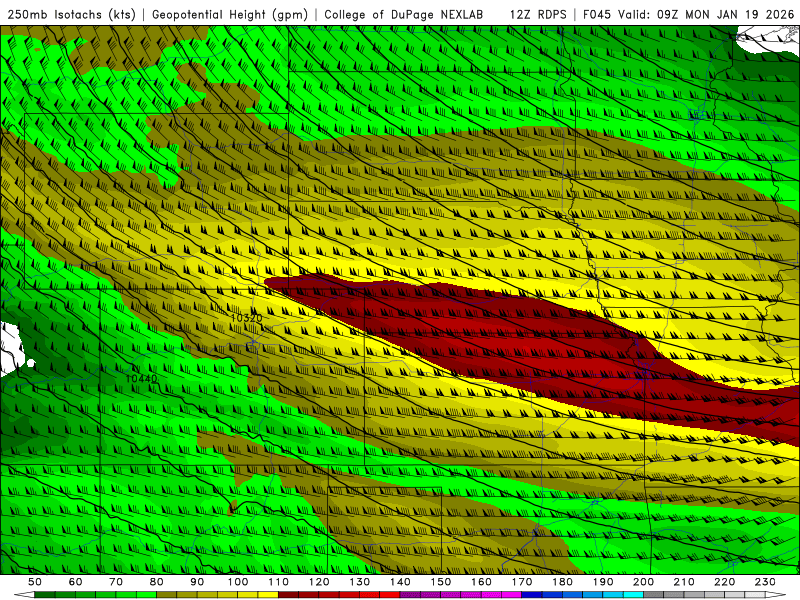Click the 190 label on the color scale
This screenshot has height=600, width=800.
click(603, 582)
